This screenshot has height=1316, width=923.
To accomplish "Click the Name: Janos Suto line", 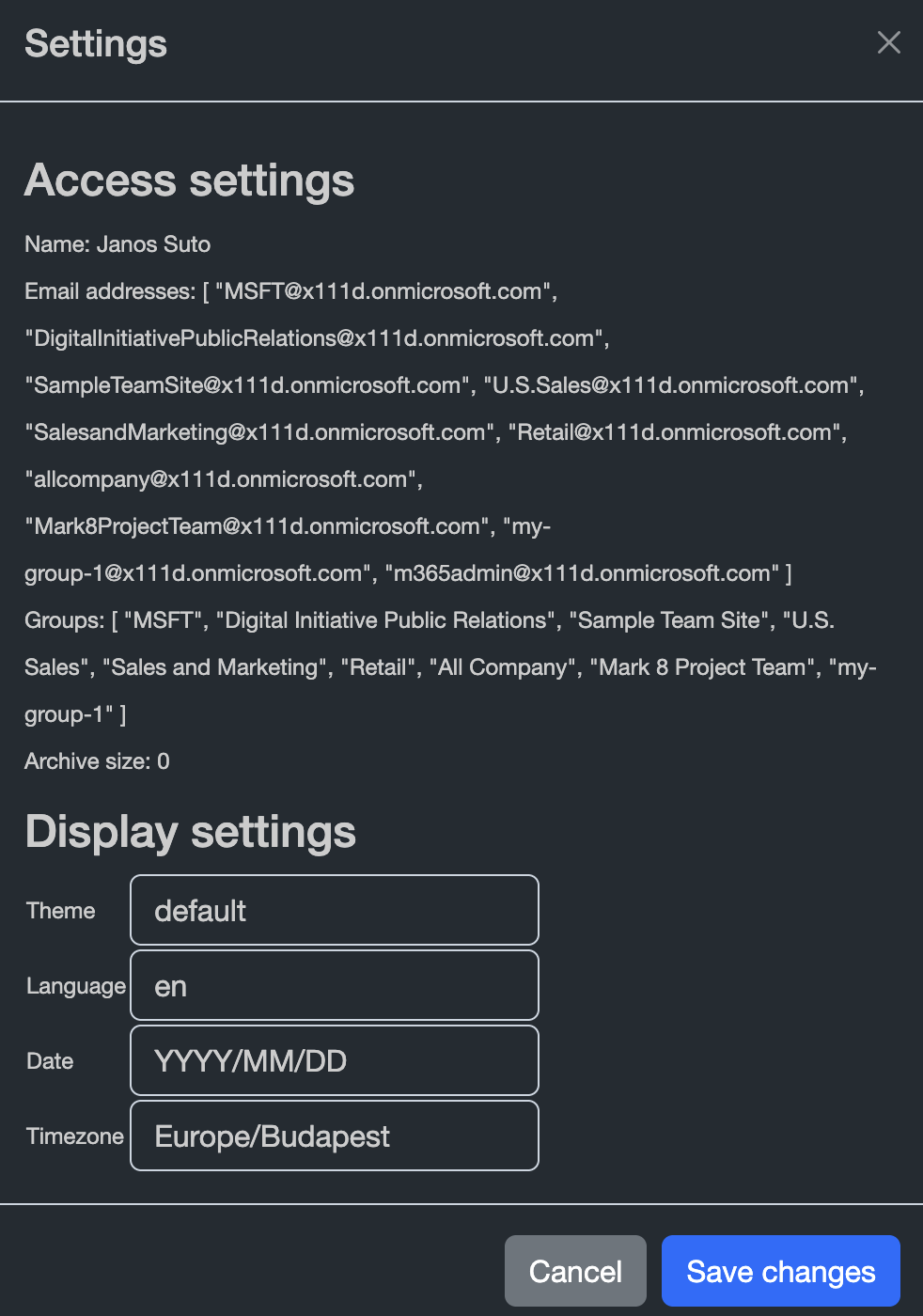I will pos(117,244).
